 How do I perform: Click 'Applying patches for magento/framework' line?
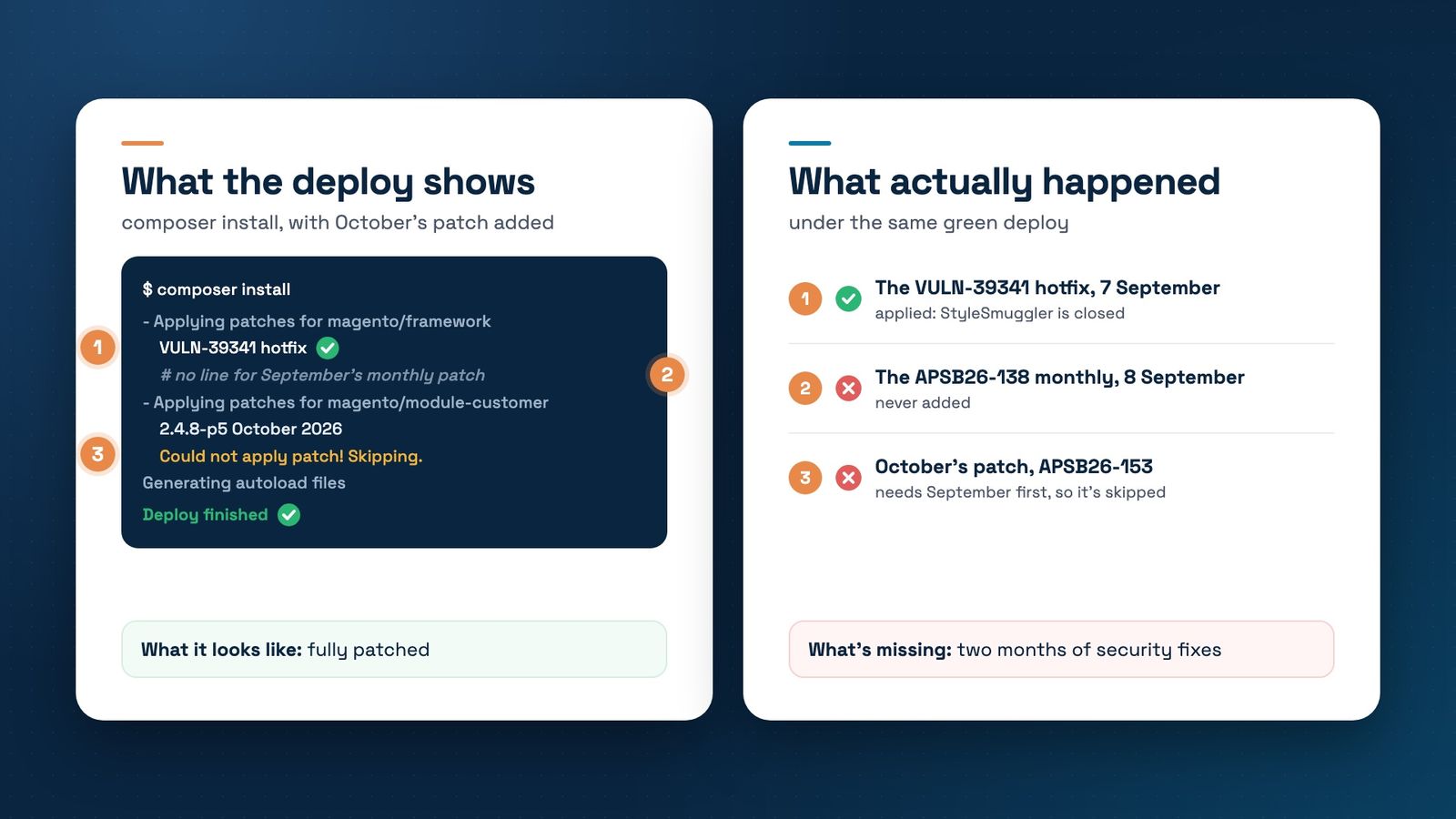pyautogui.click(x=317, y=321)
